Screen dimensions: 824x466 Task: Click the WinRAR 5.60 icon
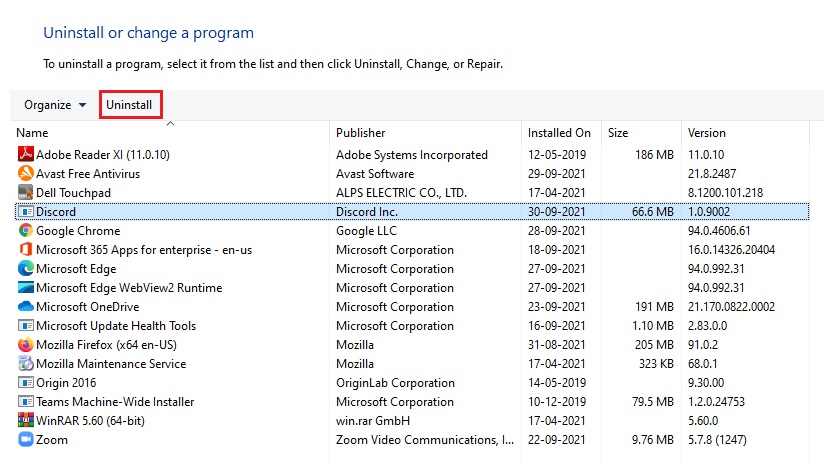pos(25,420)
